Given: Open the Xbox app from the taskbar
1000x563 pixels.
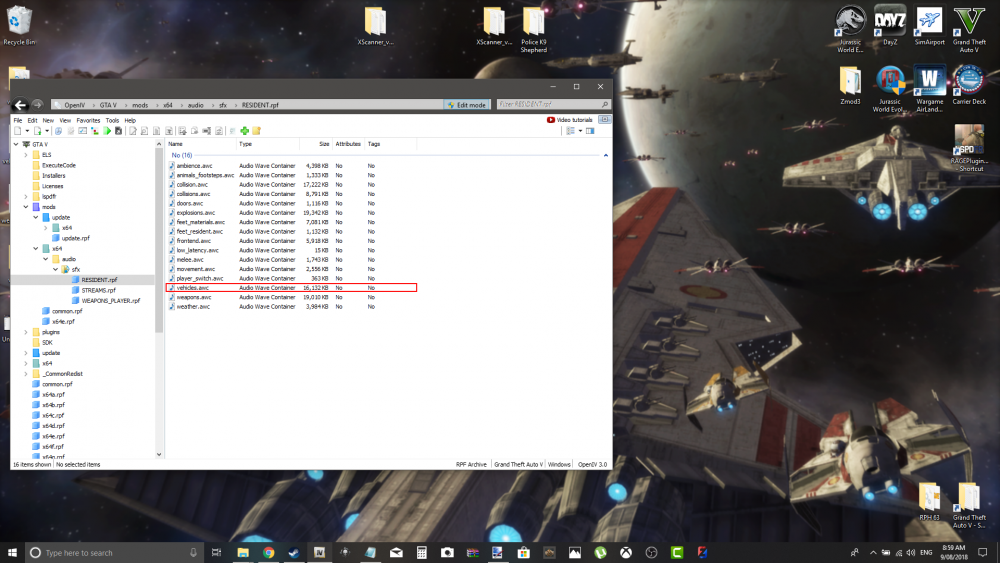Looking at the screenshot, I should [x=626, y=552].
